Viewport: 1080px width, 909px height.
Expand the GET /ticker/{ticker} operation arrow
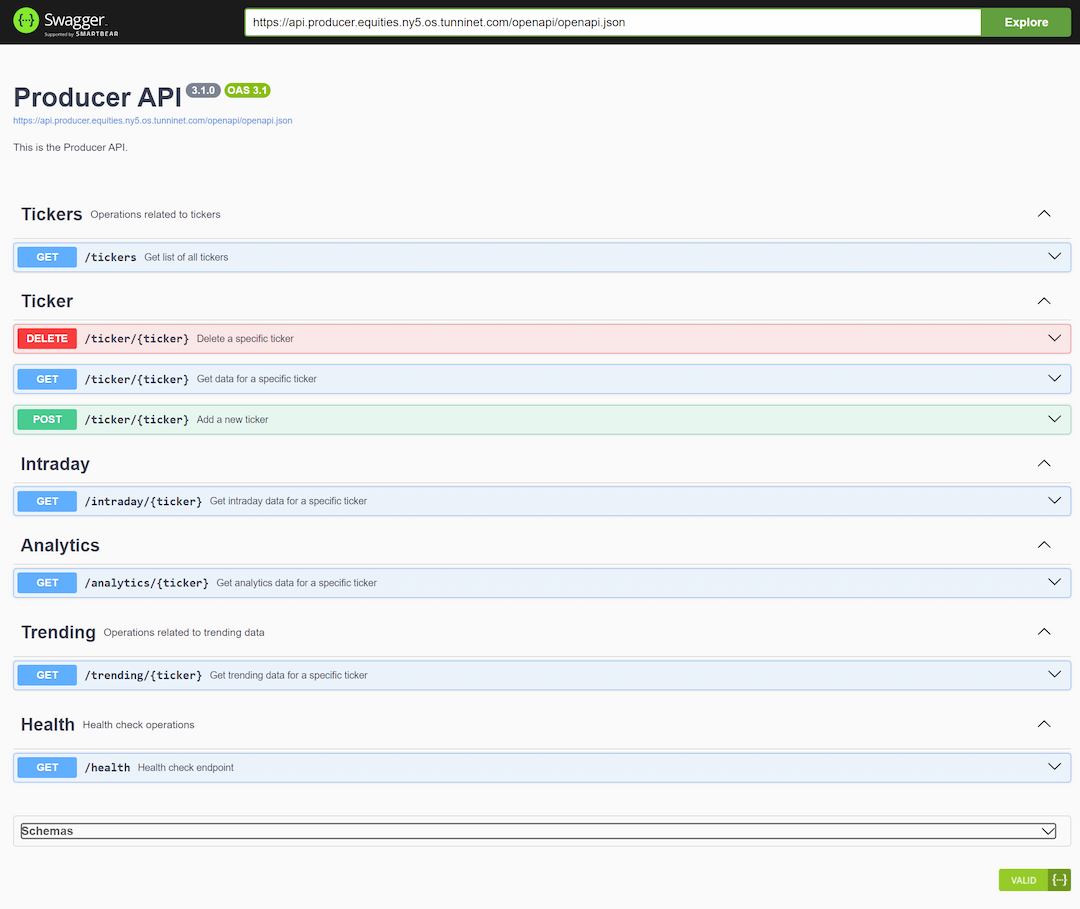[1055, 379]
